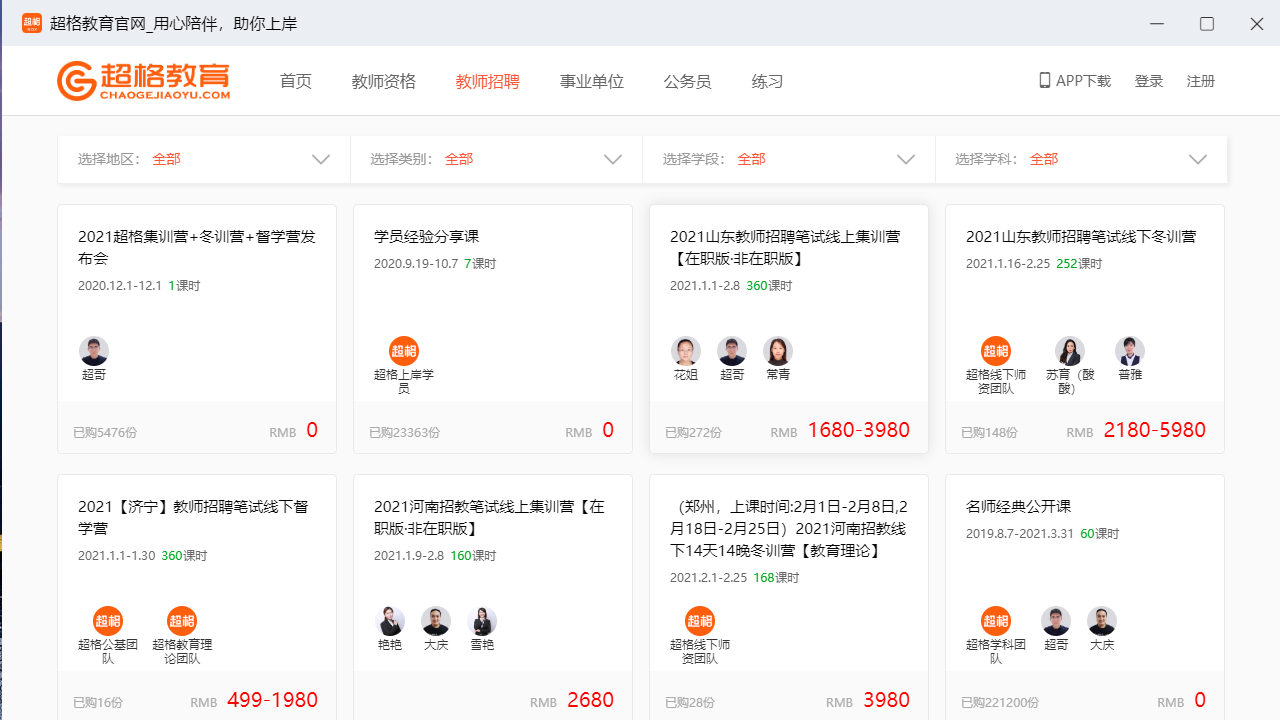
Task: Click 常青's avatar icon
Action: [x=778, y=352]
